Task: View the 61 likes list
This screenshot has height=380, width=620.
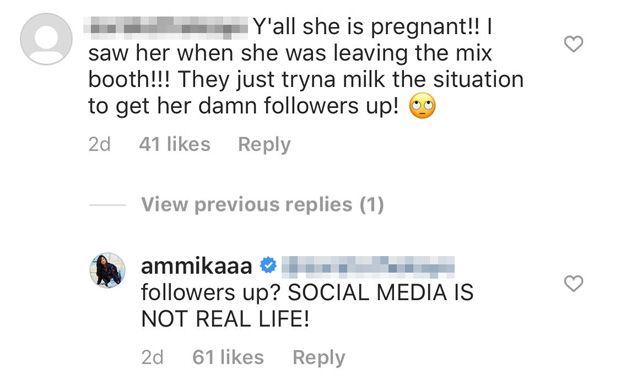Action: [x=228, y=357]
